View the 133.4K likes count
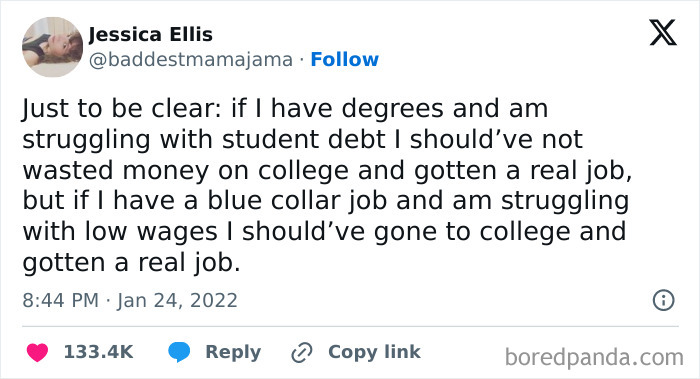The image size is (700, 379). (99, 352)
